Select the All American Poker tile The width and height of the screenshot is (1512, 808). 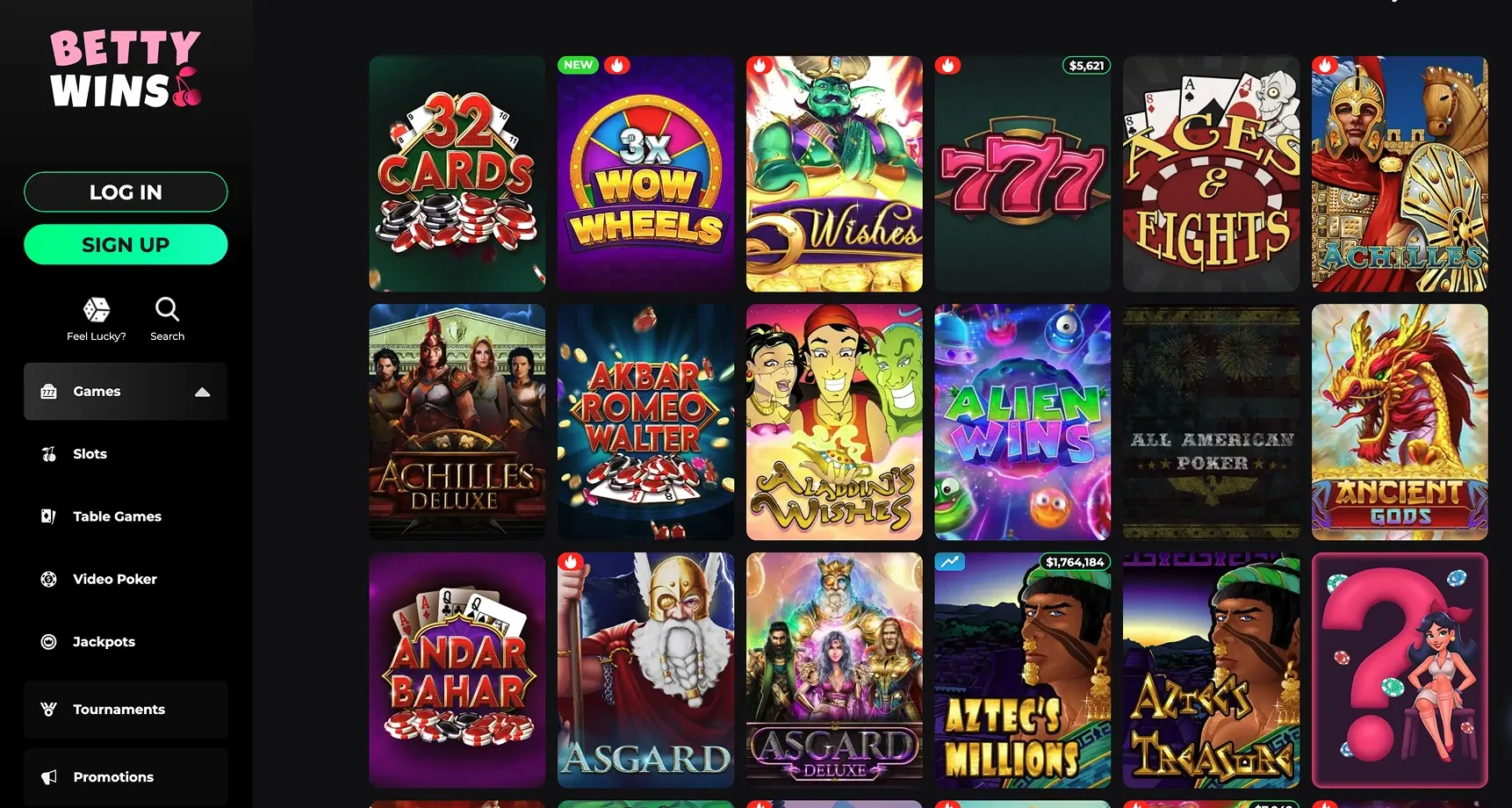(x=1212, y=422)
